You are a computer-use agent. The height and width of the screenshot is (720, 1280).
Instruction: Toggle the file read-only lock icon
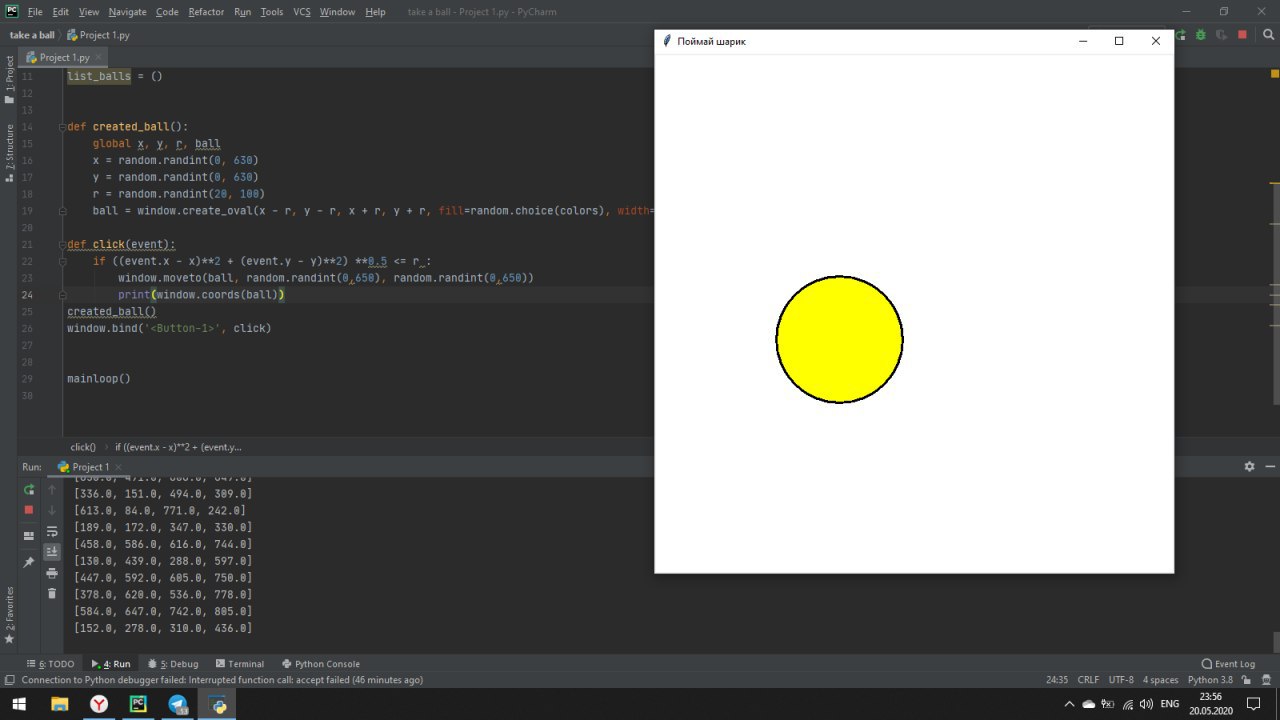tap(1245, 680)
